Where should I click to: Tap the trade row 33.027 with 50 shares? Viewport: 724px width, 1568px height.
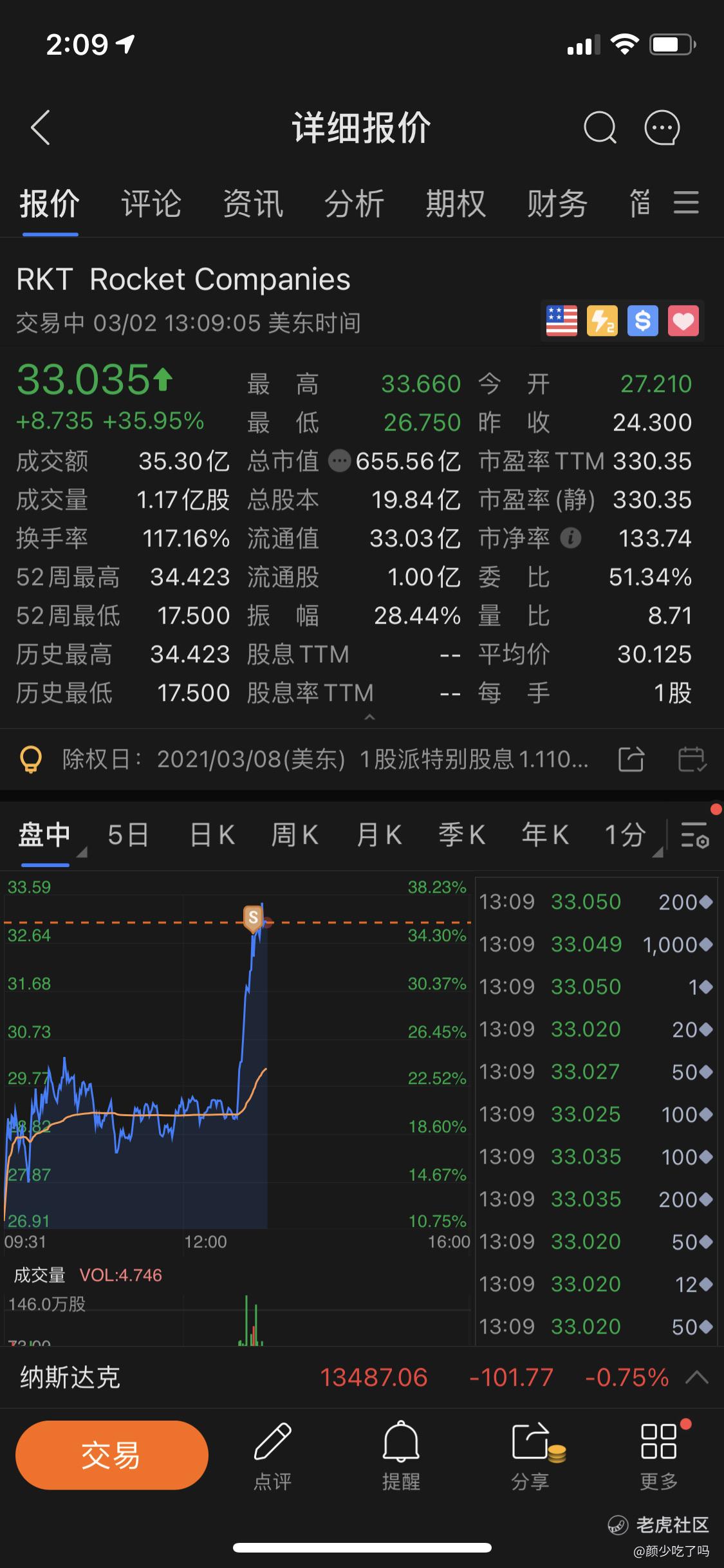pyautogui.click(x=596, y=1072)
